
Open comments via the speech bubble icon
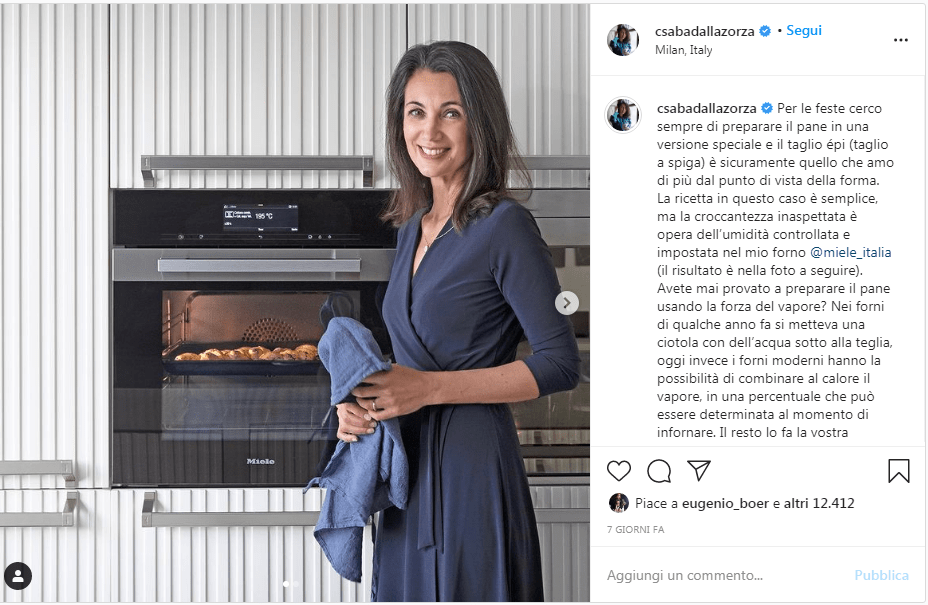pos(659,471)
